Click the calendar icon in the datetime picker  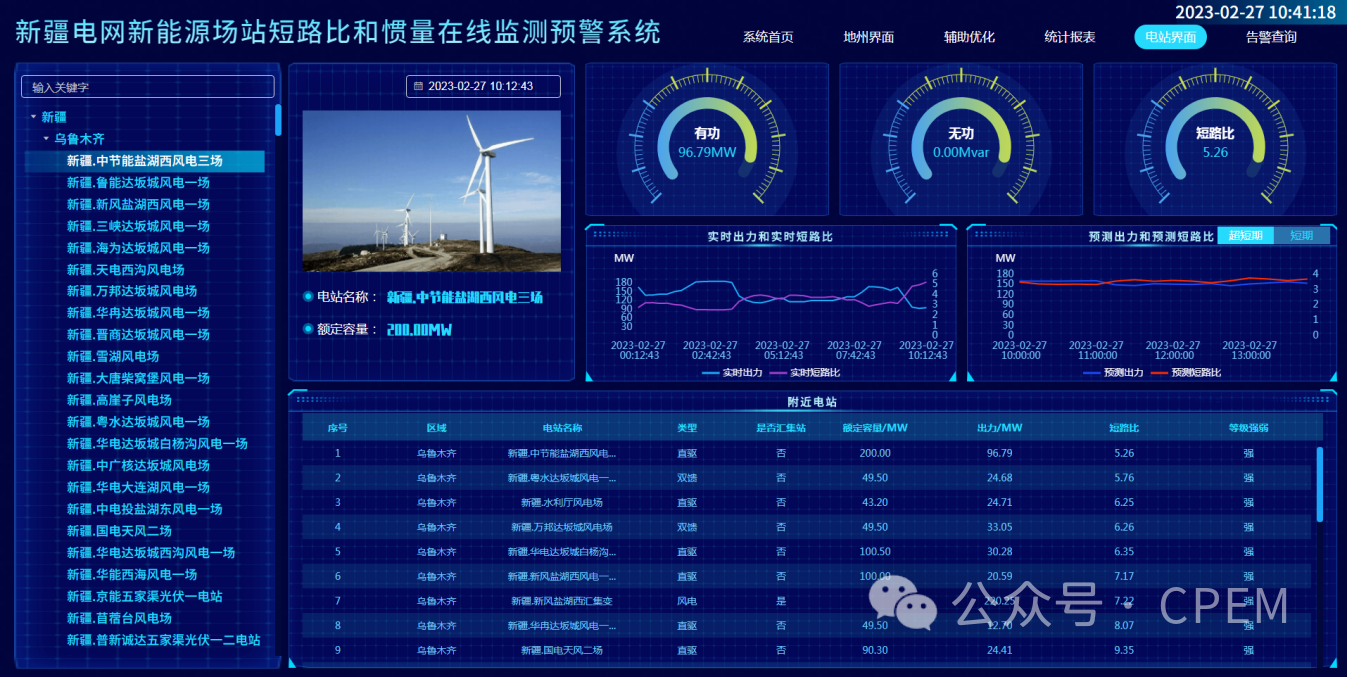tap(418, 86)
